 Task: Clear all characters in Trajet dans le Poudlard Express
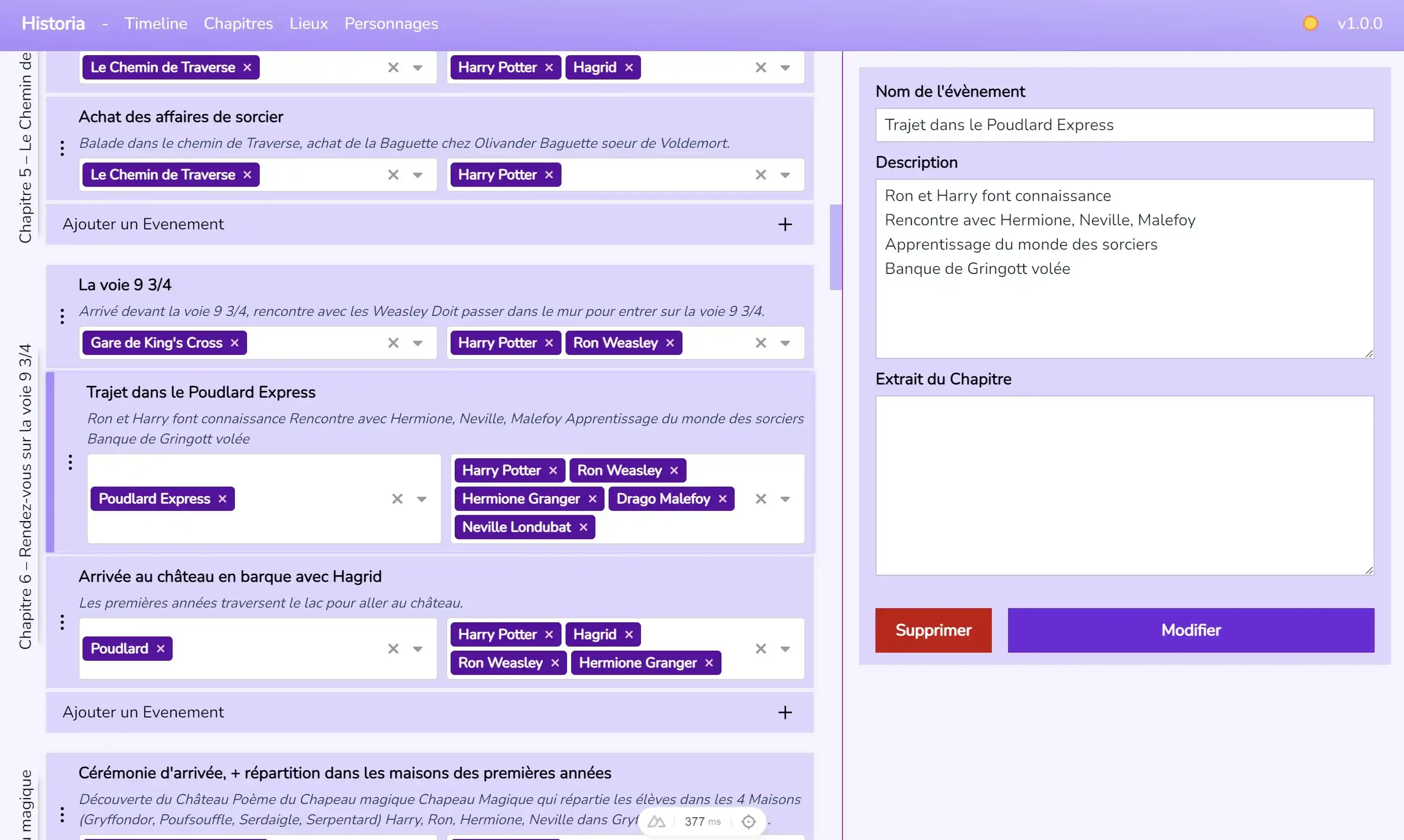[761, 499]
